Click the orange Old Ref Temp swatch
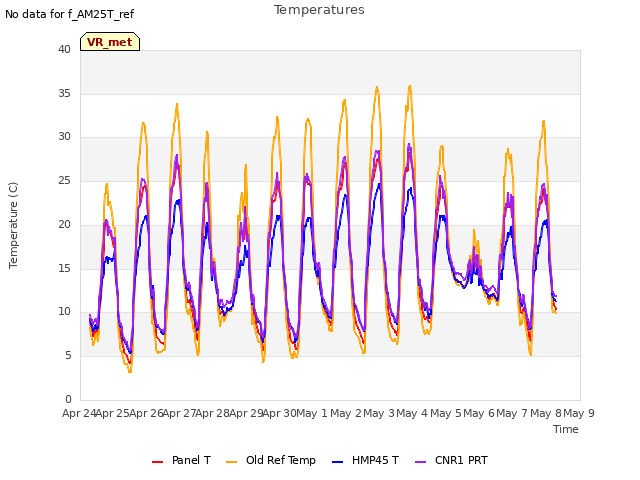Viewport: 640px width, 480px height. [231, 462]
